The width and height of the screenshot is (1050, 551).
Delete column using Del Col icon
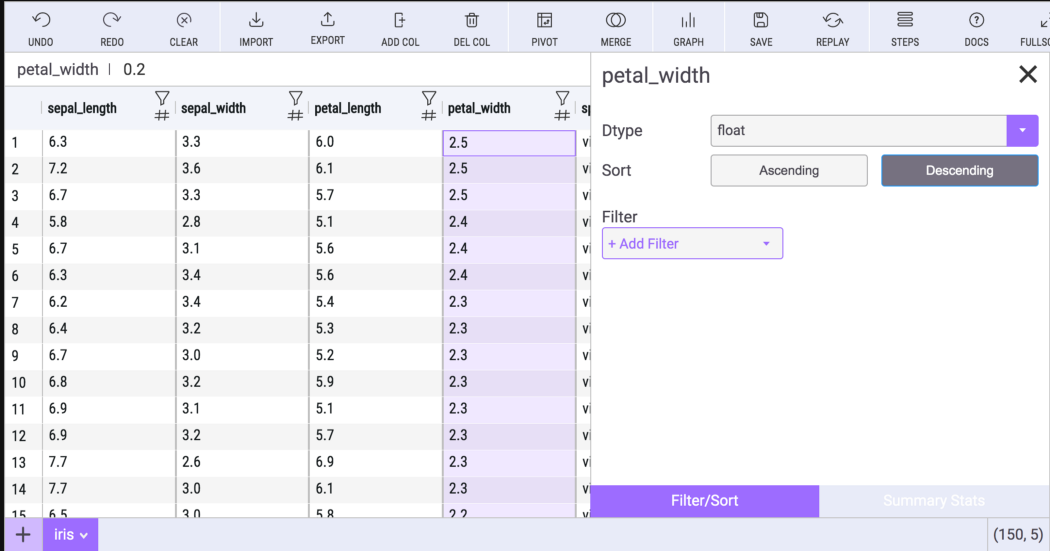point(472,21)
